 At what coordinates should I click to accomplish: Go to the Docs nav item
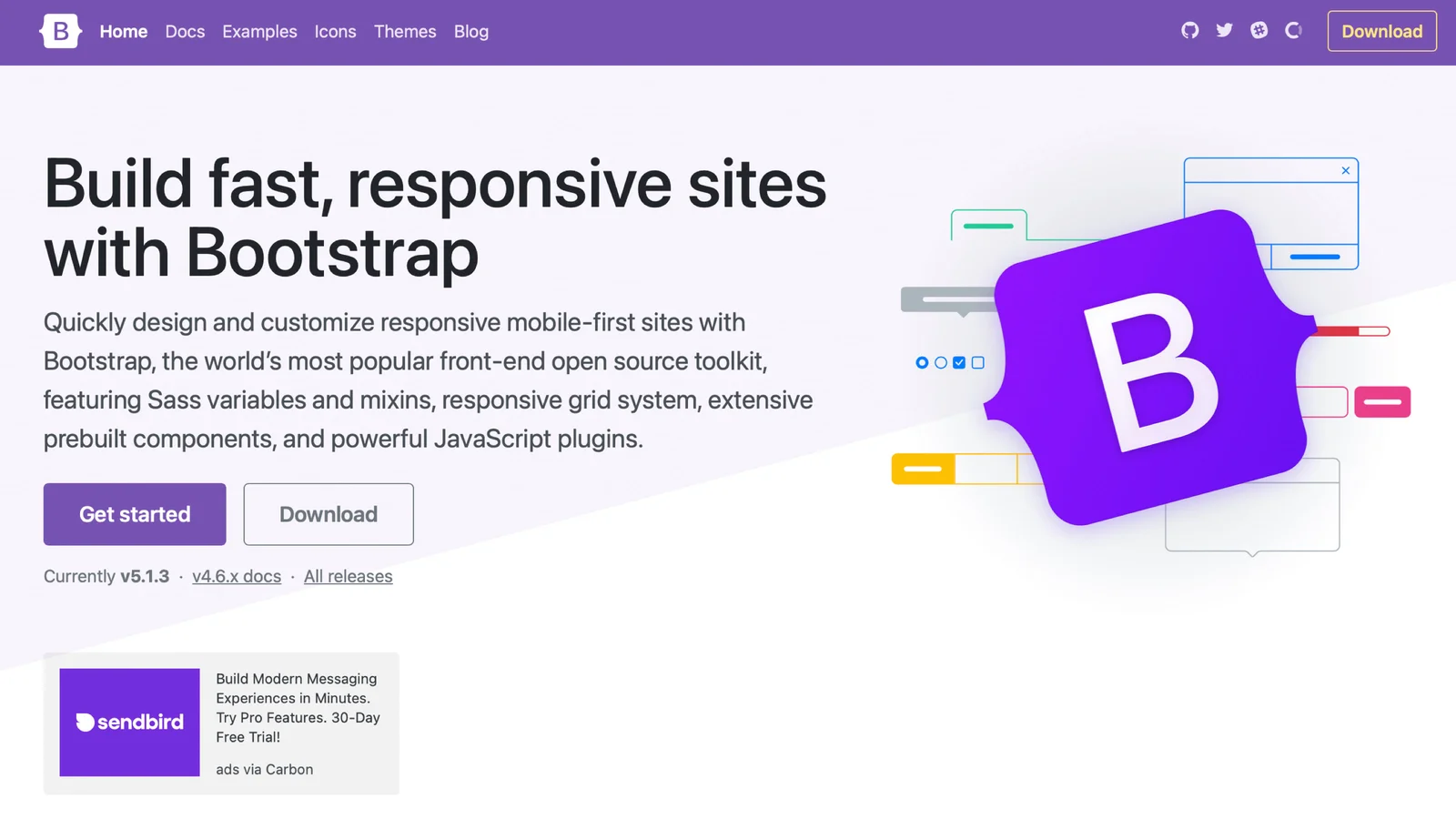click(x=185, y=32)
